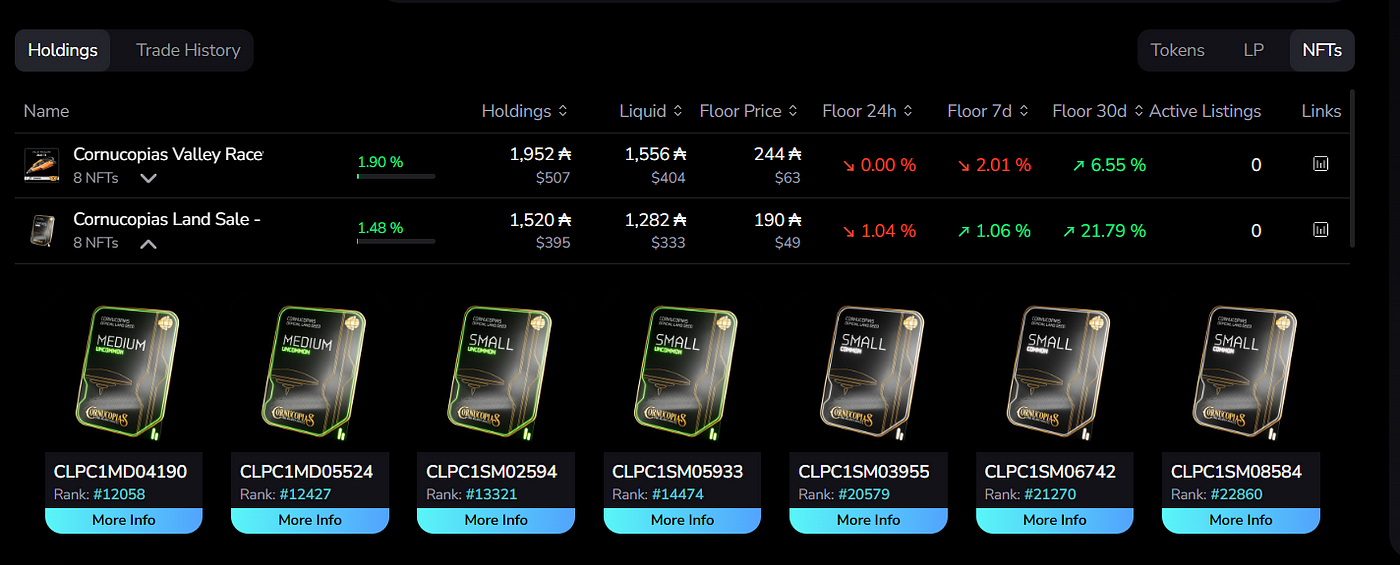Click CLPC1MD04190 card image
Screen dimensions: 1400x565
coord(126,375)
